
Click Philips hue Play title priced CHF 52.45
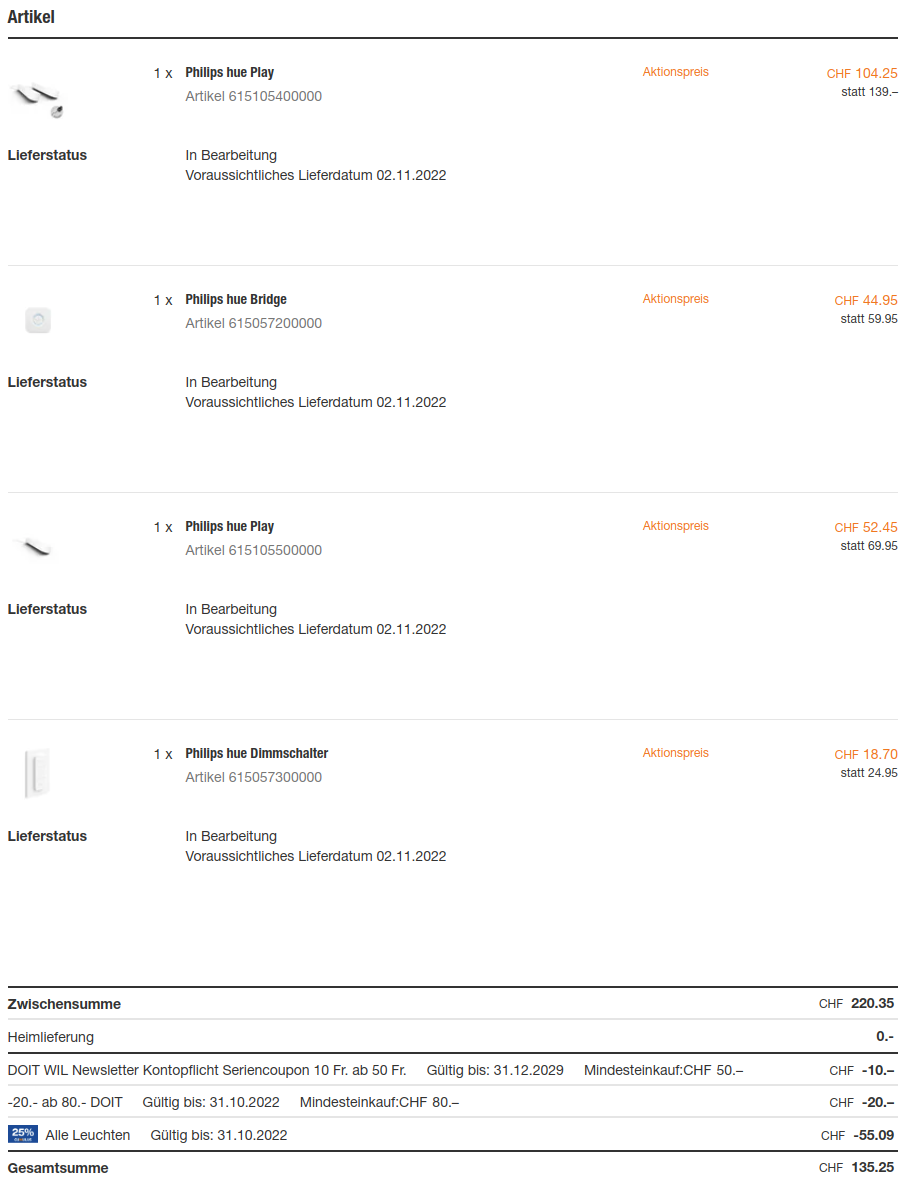(x=230, y=527)
